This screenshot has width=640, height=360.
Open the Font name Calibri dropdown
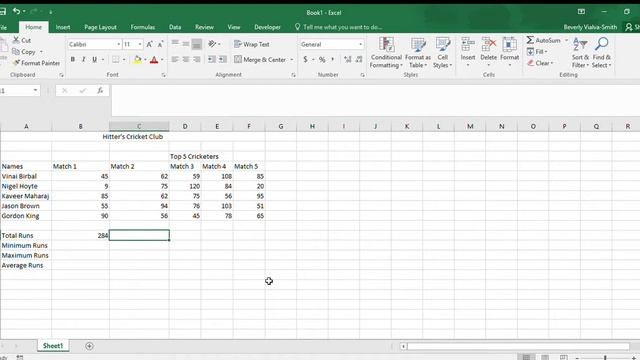[119, 44]
